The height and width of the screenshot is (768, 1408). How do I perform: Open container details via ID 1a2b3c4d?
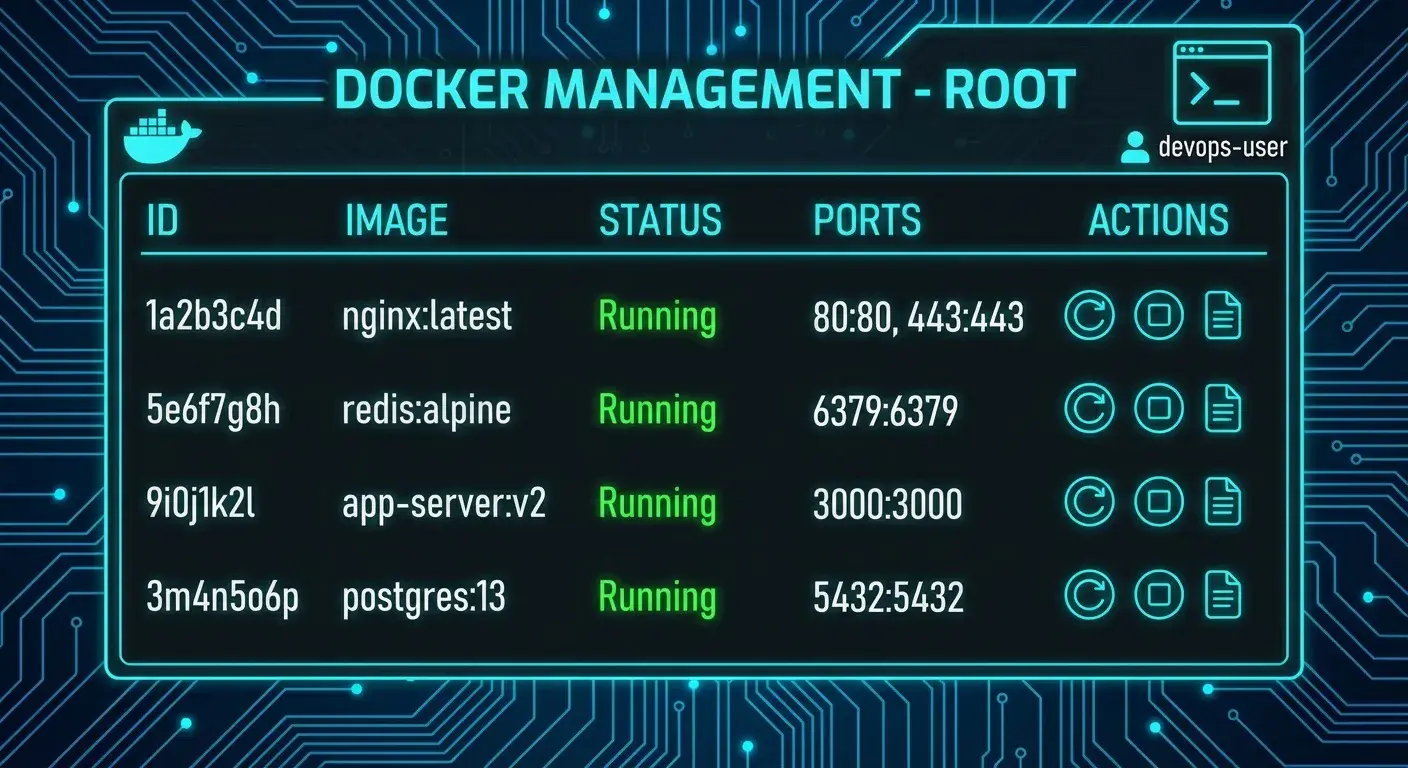(x=214, y=316)
